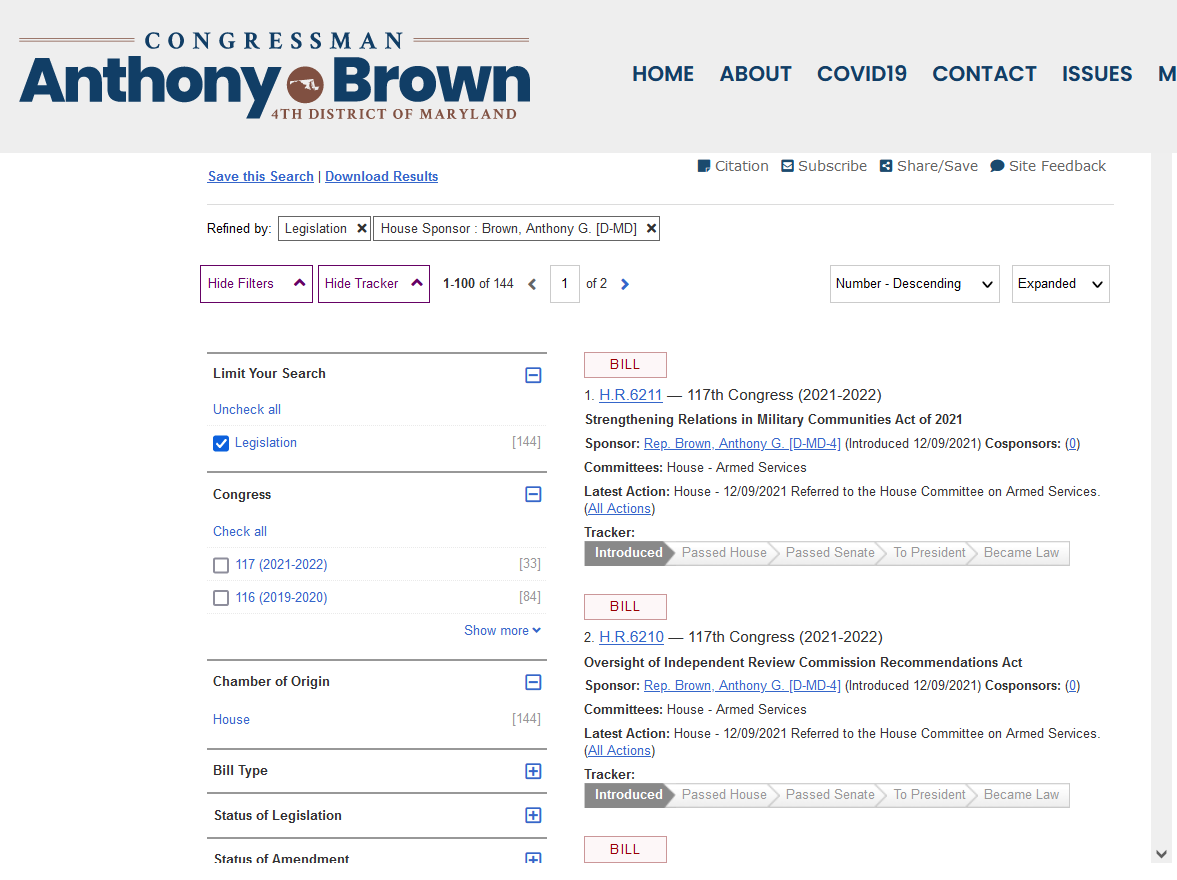This screenshot has width=1177, height=880.
Task: Open the HOME menu item
Action: 663,74
